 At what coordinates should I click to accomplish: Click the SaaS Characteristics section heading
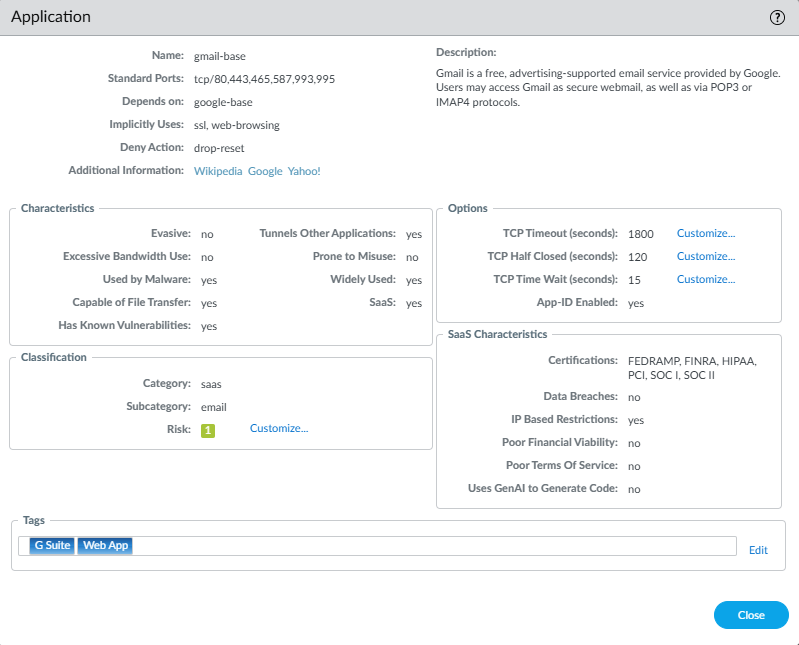(497, 334)
